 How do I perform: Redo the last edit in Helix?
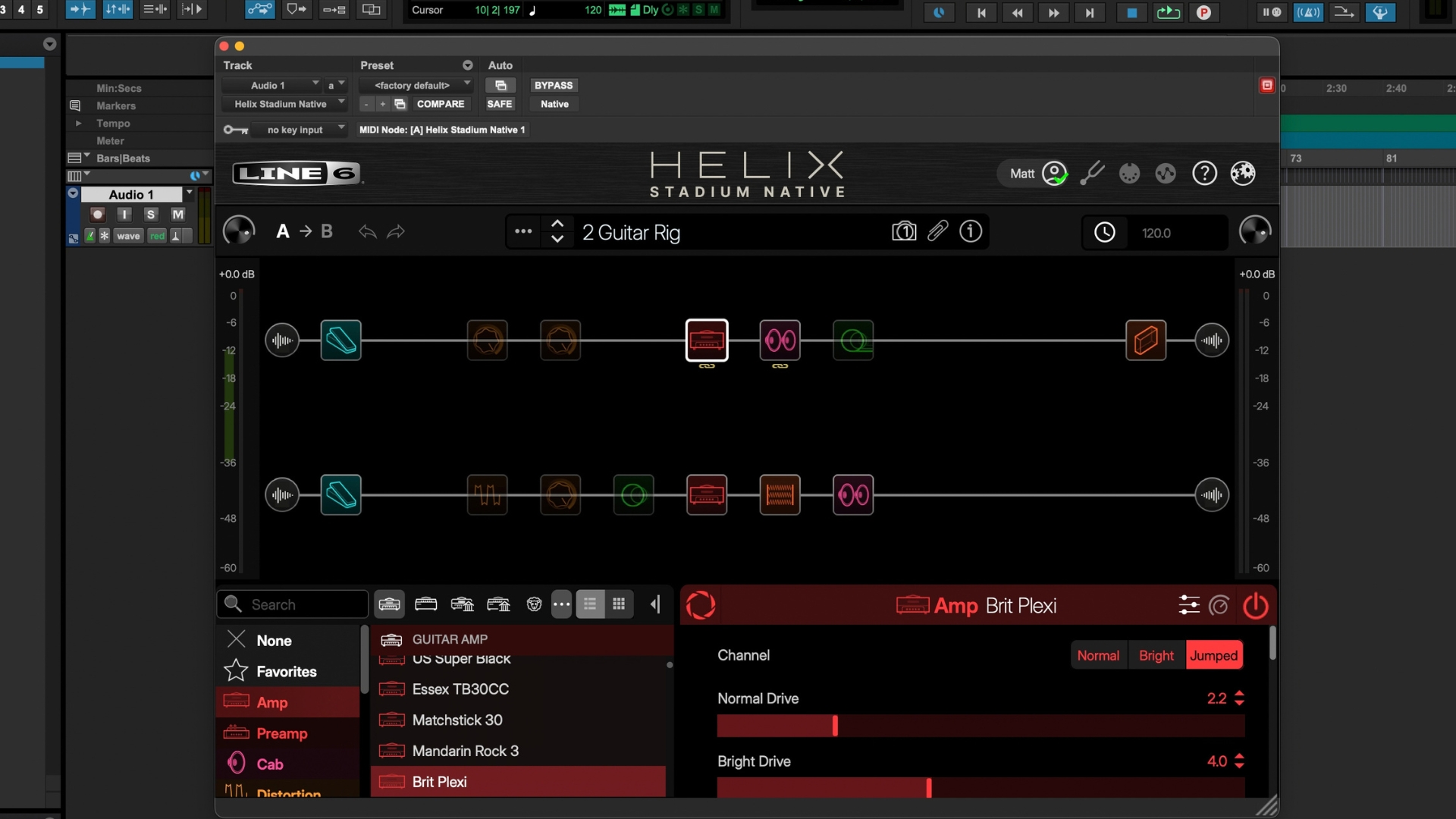click(396, 231)
